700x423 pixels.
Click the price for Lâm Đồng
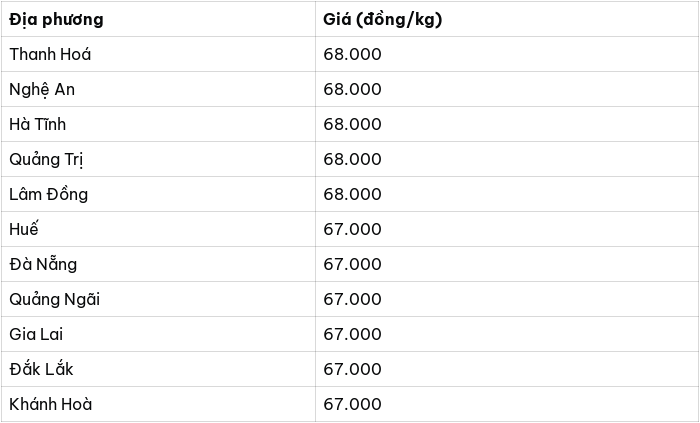[352, 194]
